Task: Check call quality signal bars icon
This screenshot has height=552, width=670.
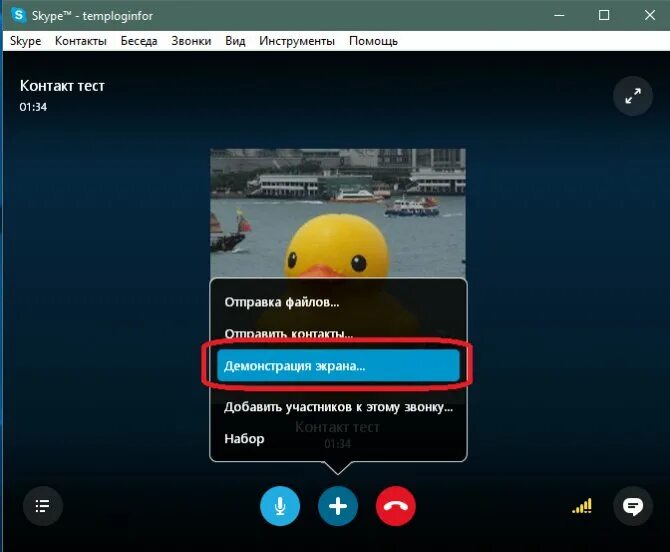Action: coord(582,506)
